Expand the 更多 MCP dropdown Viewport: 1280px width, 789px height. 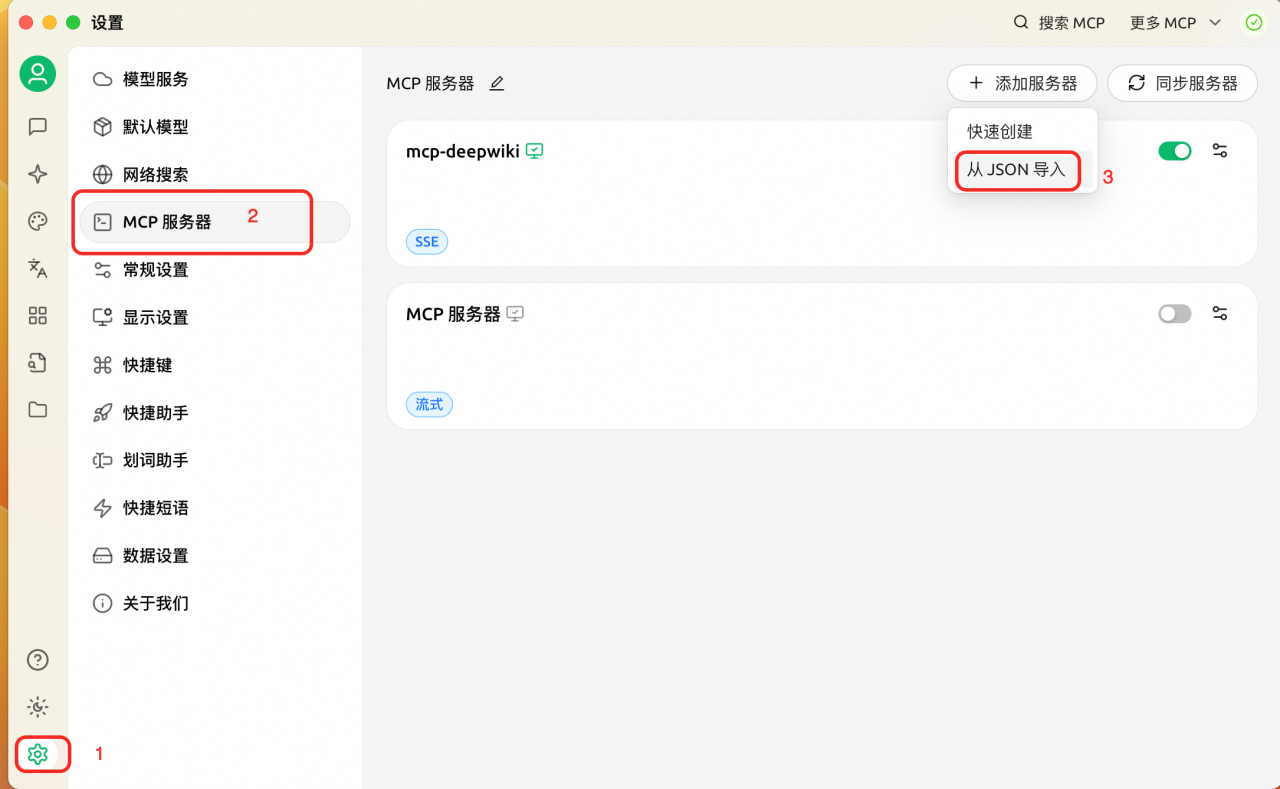click(1175, 23)
